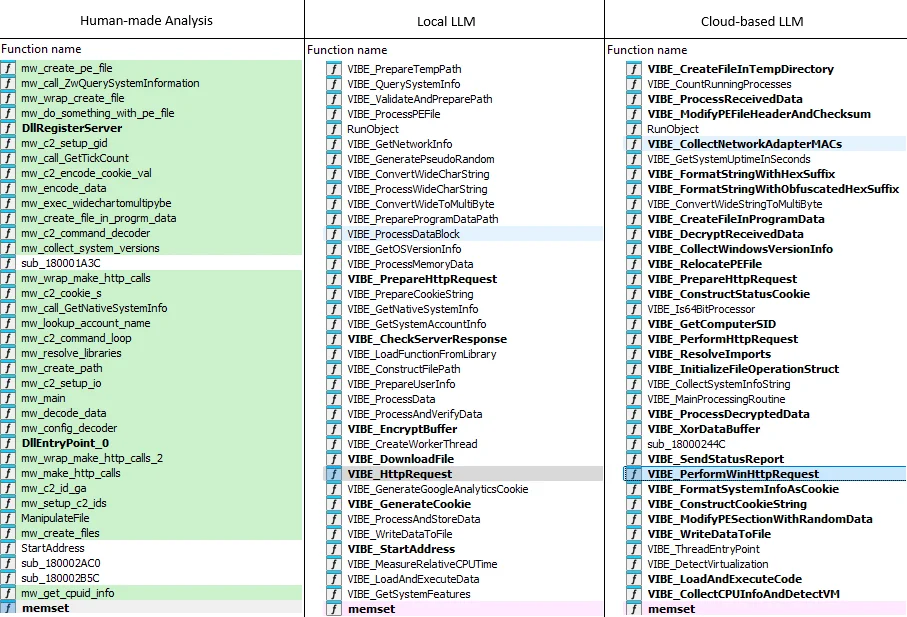Image resolution: width=907 pixels, height=617 pixels.
Task: Click the function icon next to VIBE_HttpRequest
Action: click(334, 474)
